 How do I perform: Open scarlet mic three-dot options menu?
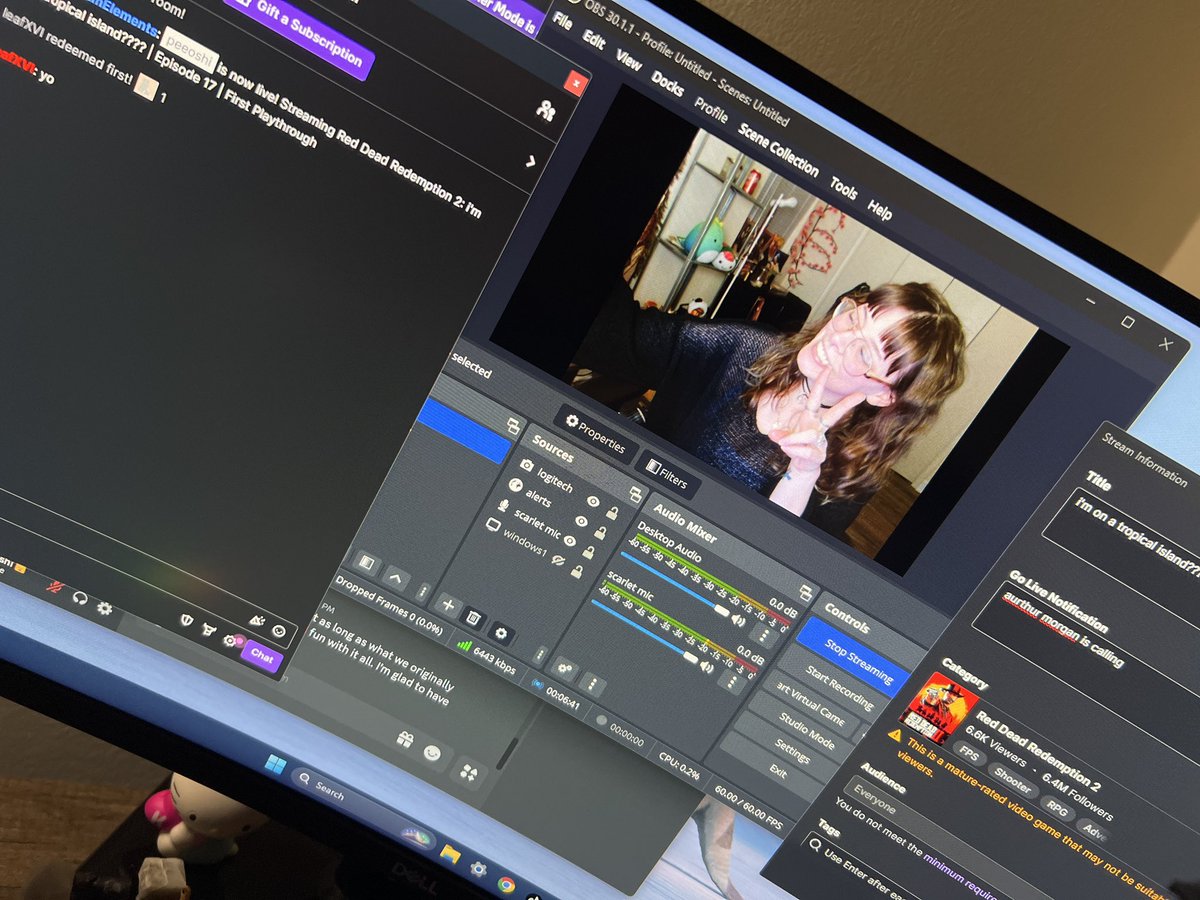click(x=734, y=683)
